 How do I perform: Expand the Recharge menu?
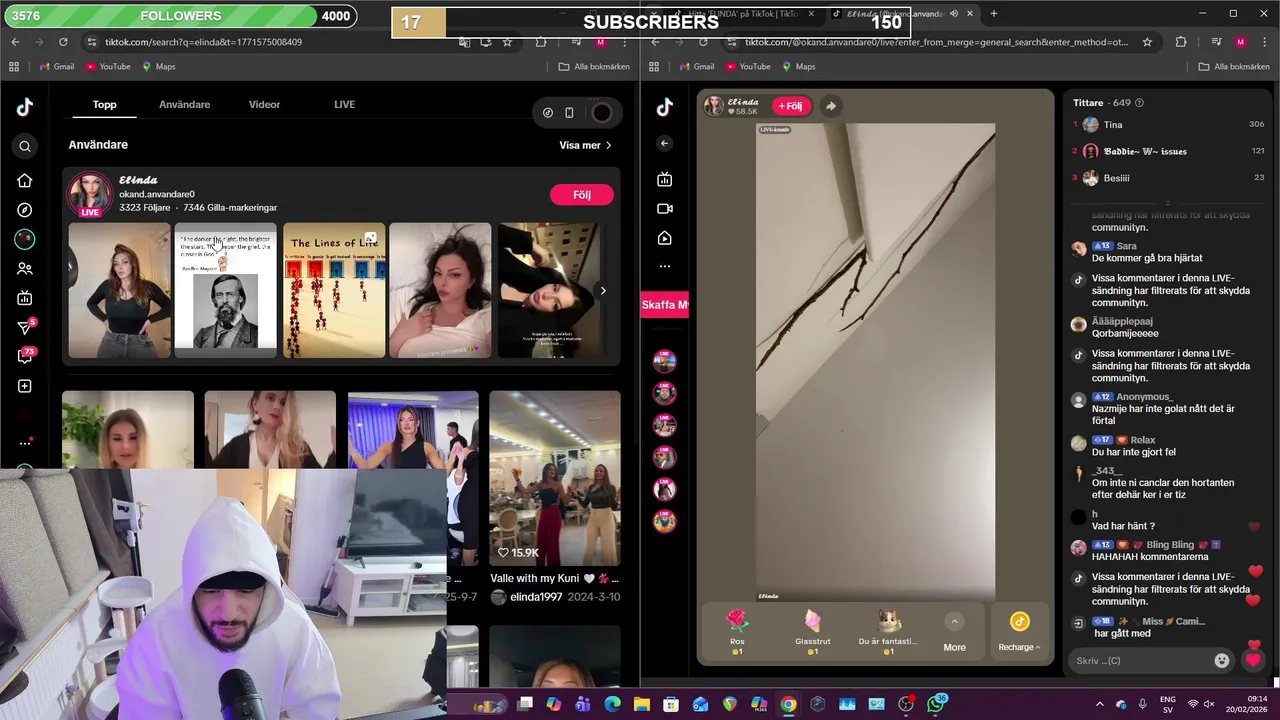pyautogui.click(x=1019, y=632)
